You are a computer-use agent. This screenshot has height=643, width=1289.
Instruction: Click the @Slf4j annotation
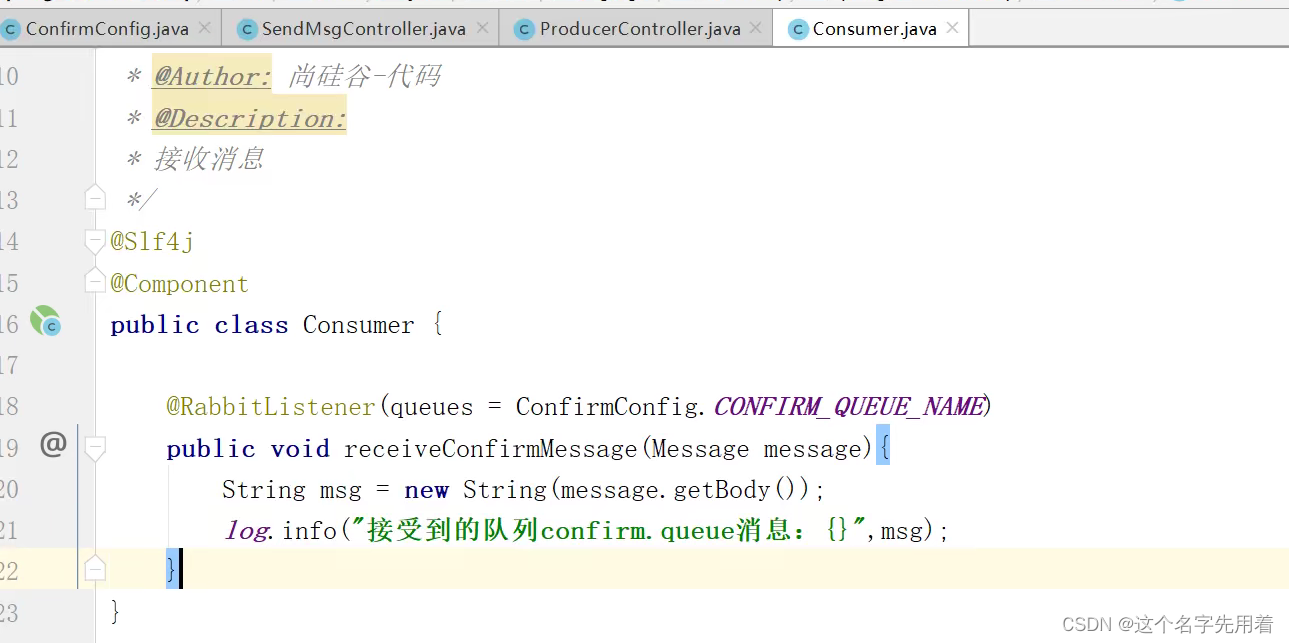point(152,242)
